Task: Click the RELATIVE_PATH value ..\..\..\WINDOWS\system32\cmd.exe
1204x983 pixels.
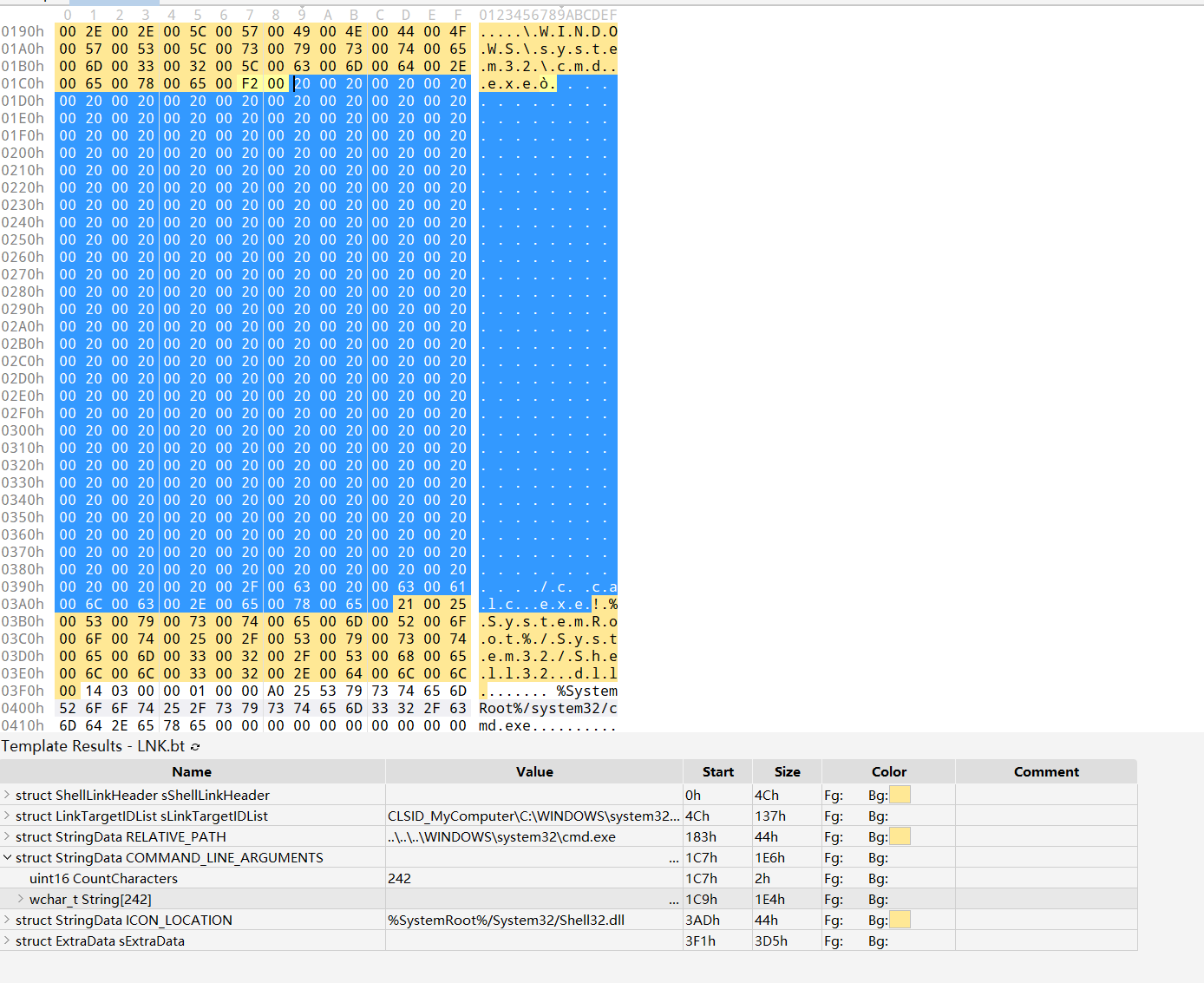Action: (x=501, y=836)
